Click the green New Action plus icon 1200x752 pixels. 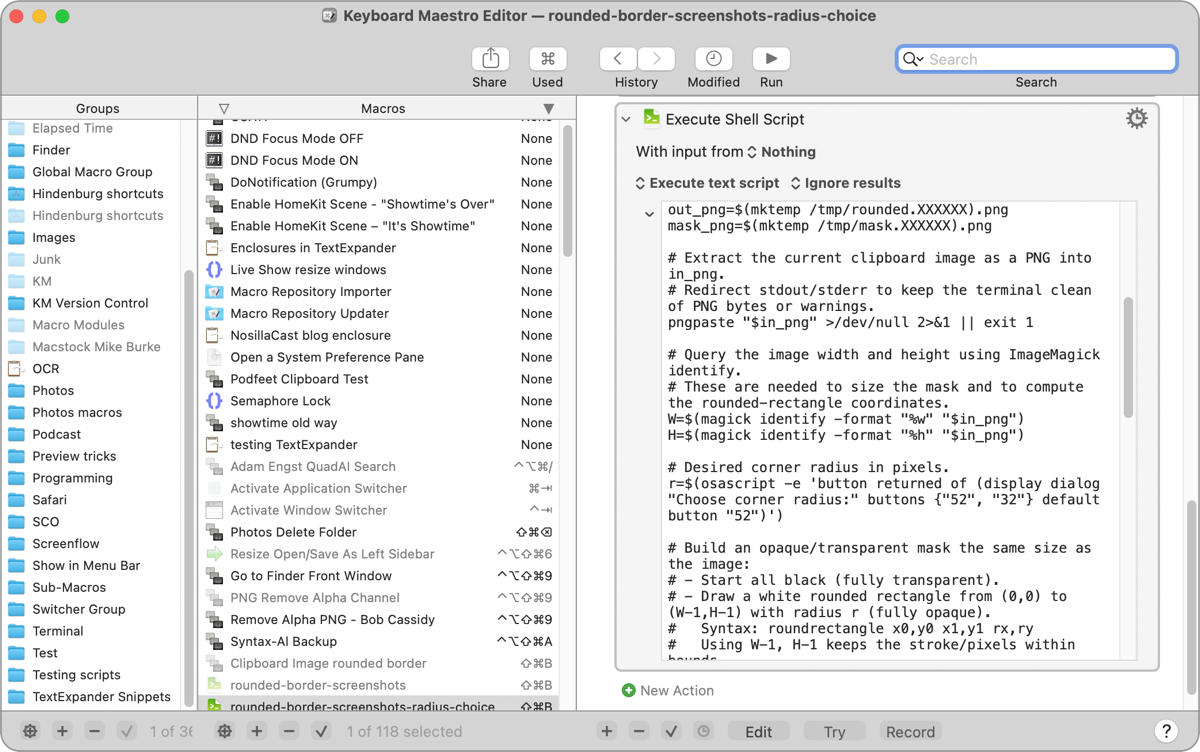click(628, 690)
